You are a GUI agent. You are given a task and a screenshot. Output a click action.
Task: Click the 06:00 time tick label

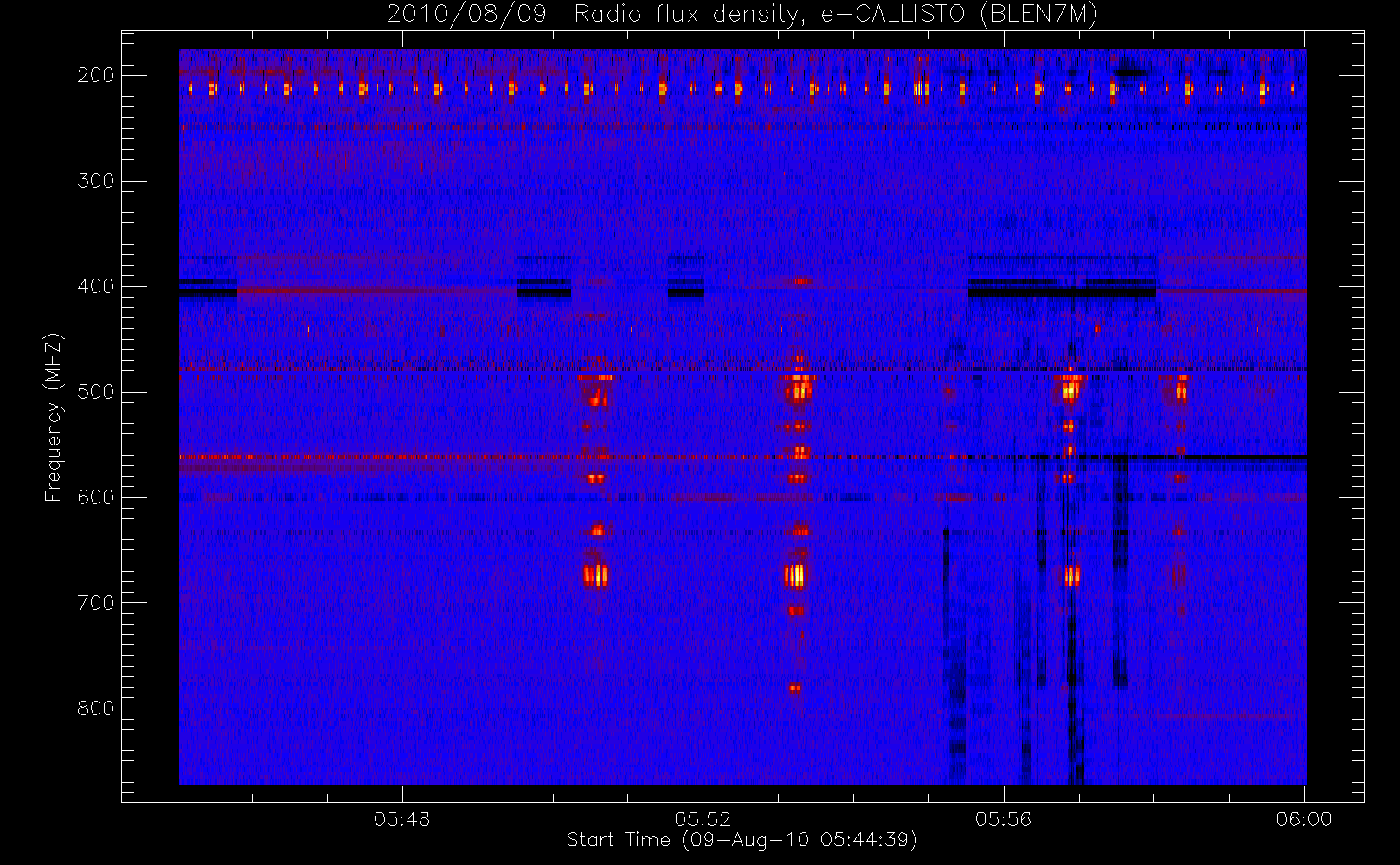point(1304,819)
